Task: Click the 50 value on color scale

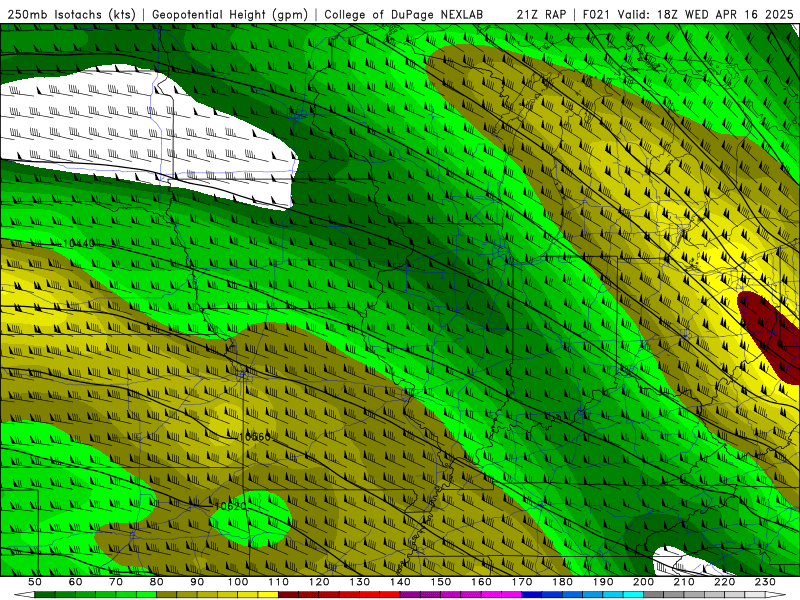Action: tap(35, 582)
